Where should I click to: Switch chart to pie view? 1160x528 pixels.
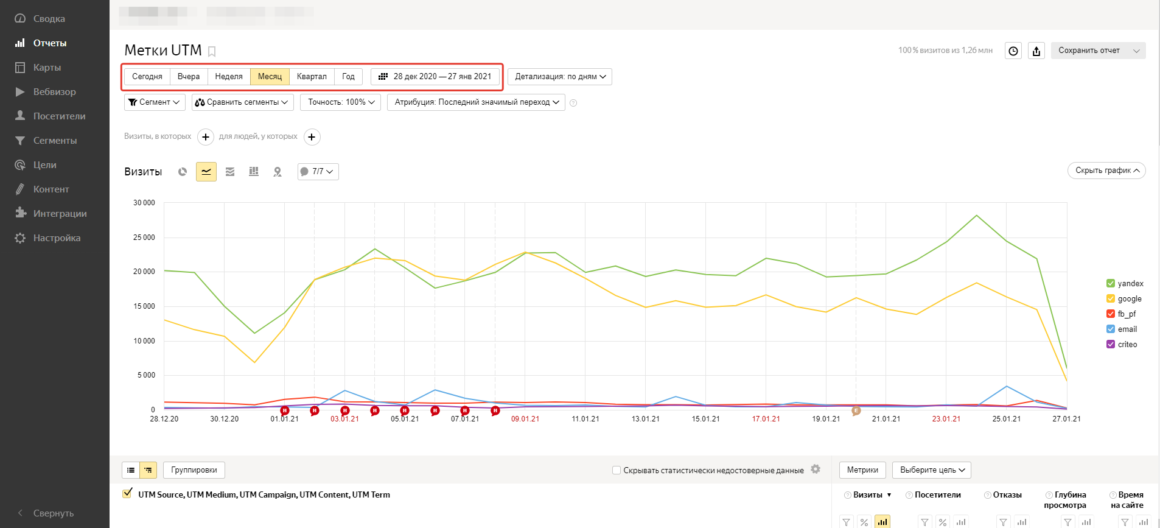pyautogui.click(x=183, y=172)
